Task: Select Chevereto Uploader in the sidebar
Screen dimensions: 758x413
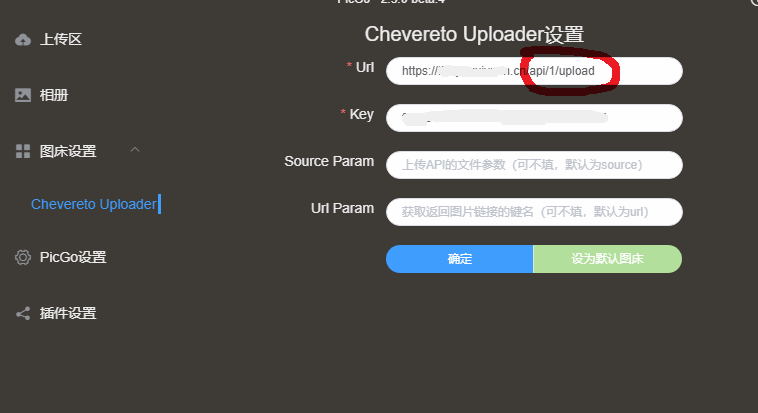Action: (94, 204)
